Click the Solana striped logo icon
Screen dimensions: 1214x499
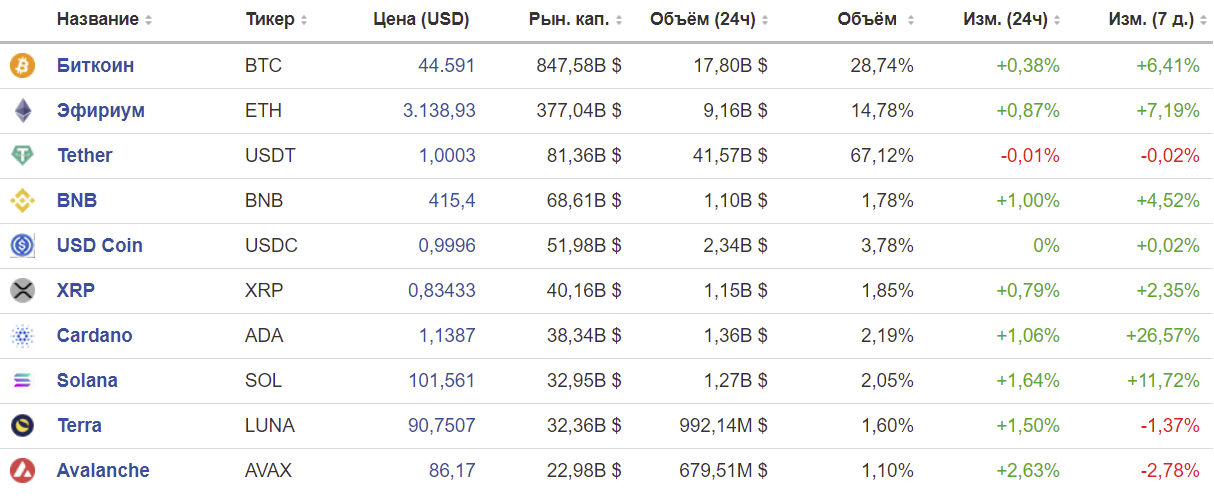[x=22, y=381]
